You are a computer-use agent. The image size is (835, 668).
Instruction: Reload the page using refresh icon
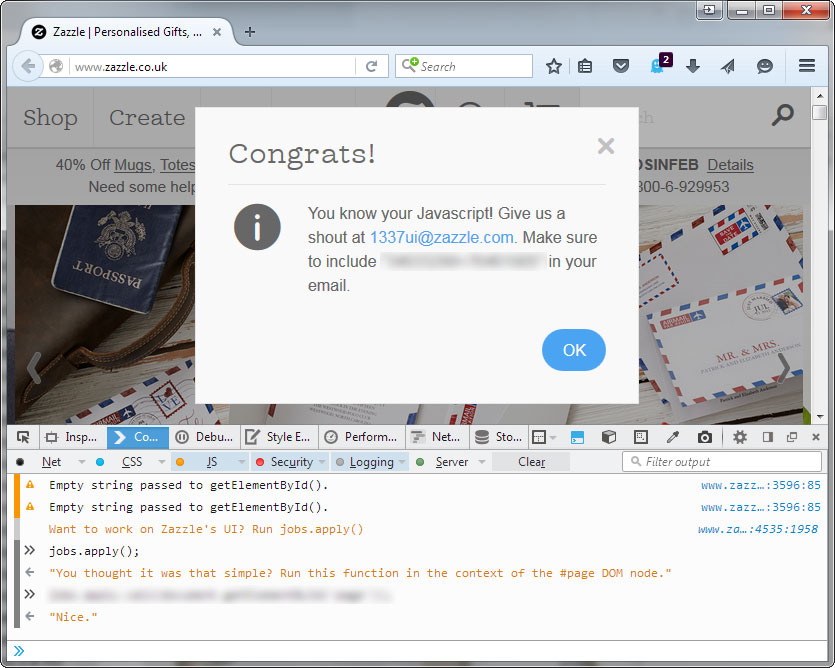[x=371, y=66]
